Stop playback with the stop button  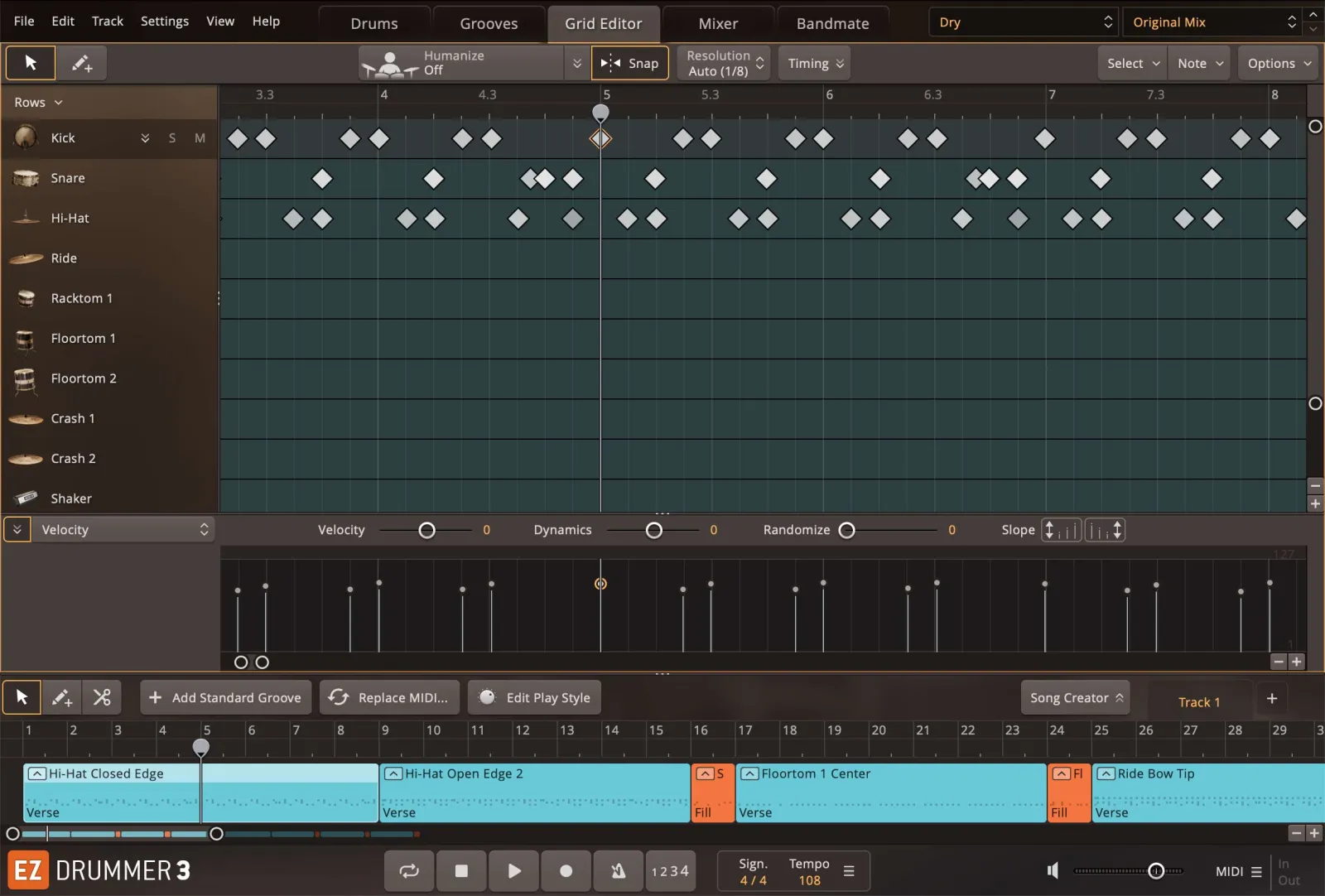coord(461,870)
